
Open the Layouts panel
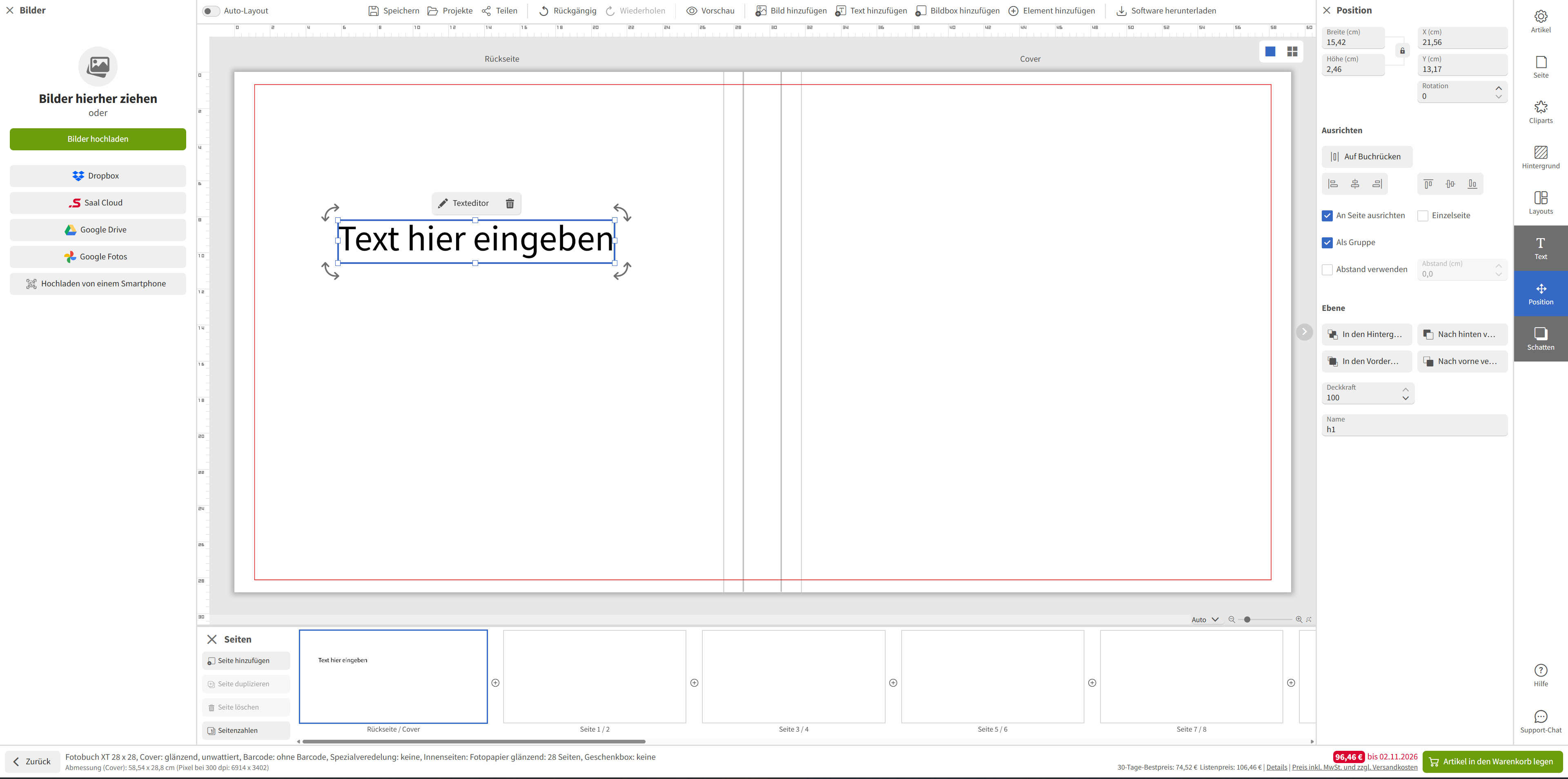click(1541, 203)
